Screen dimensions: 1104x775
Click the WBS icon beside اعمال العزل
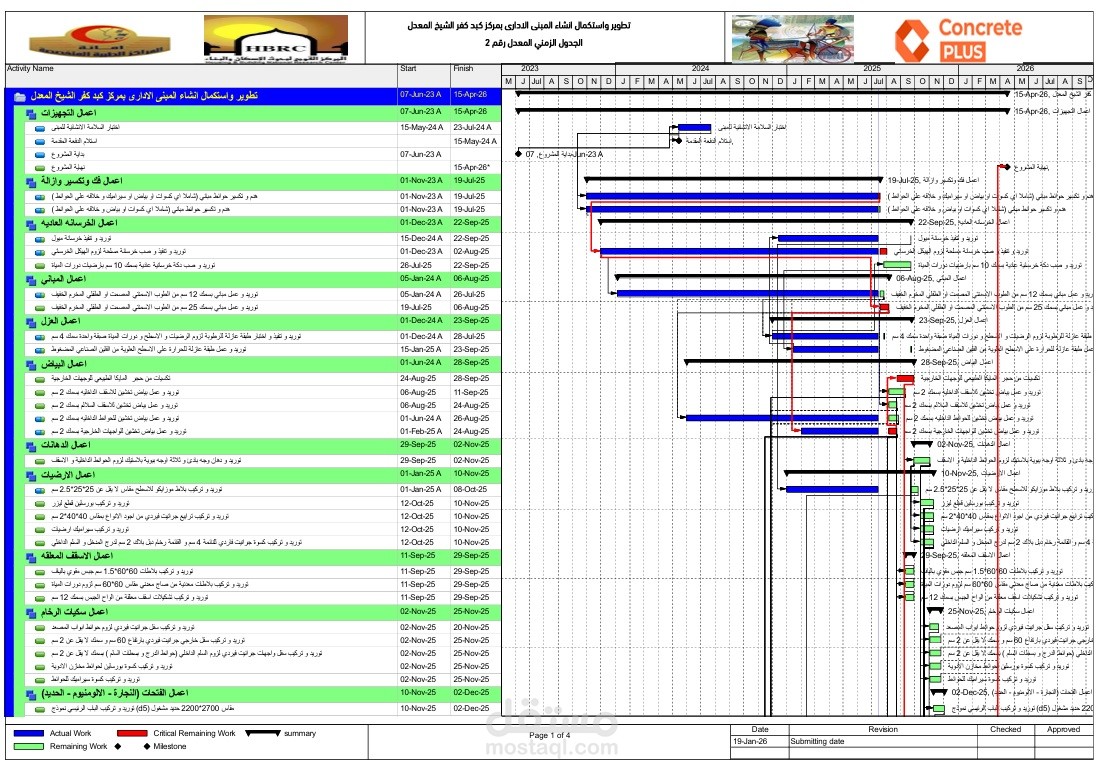31,322
